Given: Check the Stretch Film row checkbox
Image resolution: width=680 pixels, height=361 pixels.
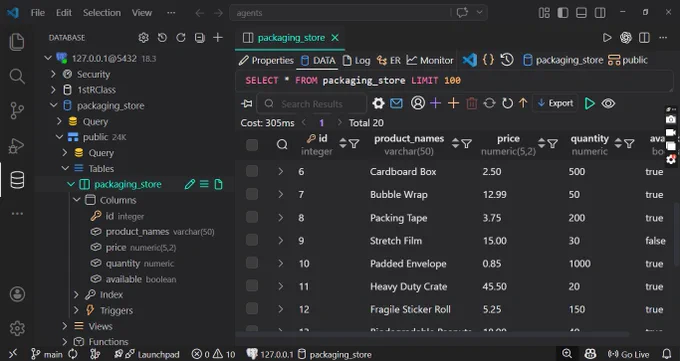Looking at the screenshot, I should click(252, 240).
